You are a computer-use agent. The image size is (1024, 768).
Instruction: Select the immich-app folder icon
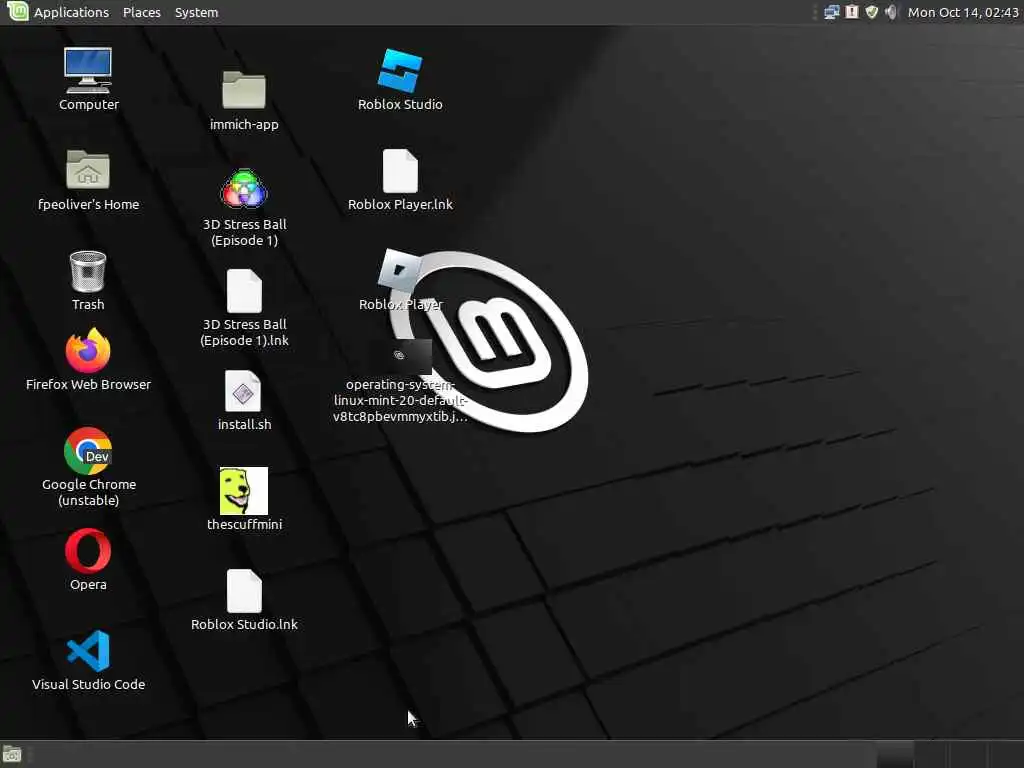click(244, 89)
